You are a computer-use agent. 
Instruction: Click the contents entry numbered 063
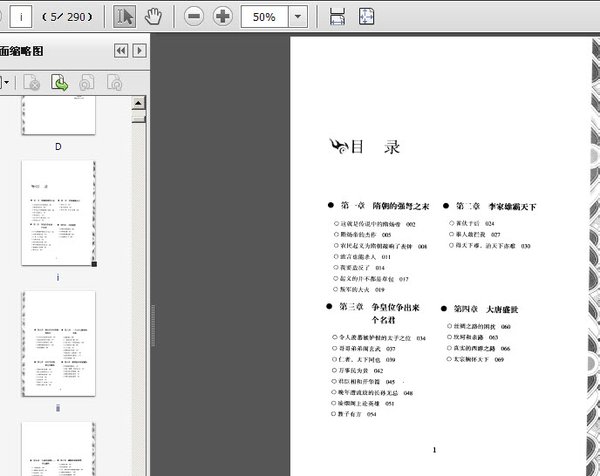(x=473, y=337)
